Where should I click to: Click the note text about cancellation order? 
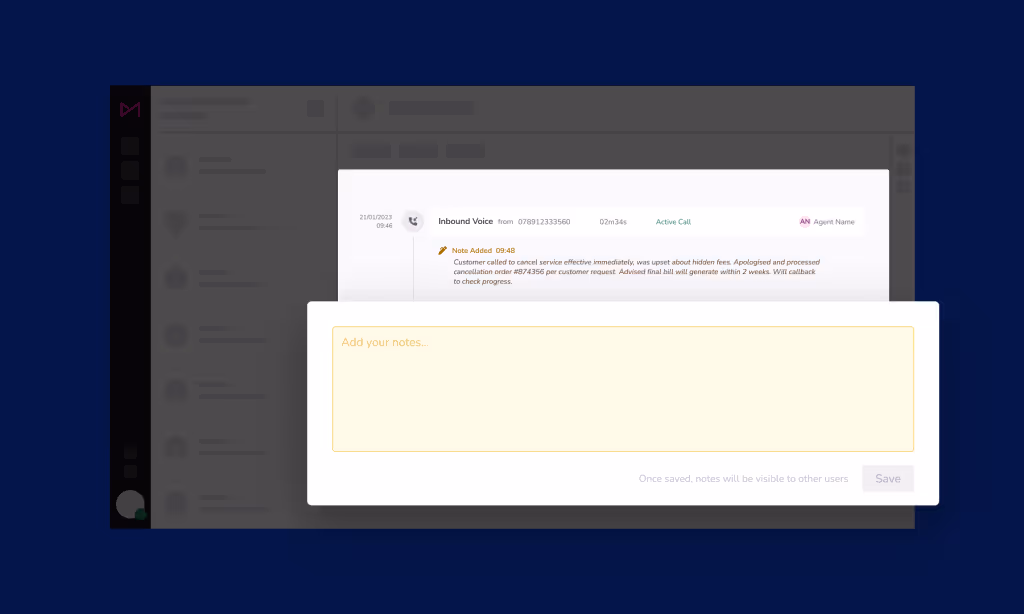pyautogui.click(x=636, y=272)
